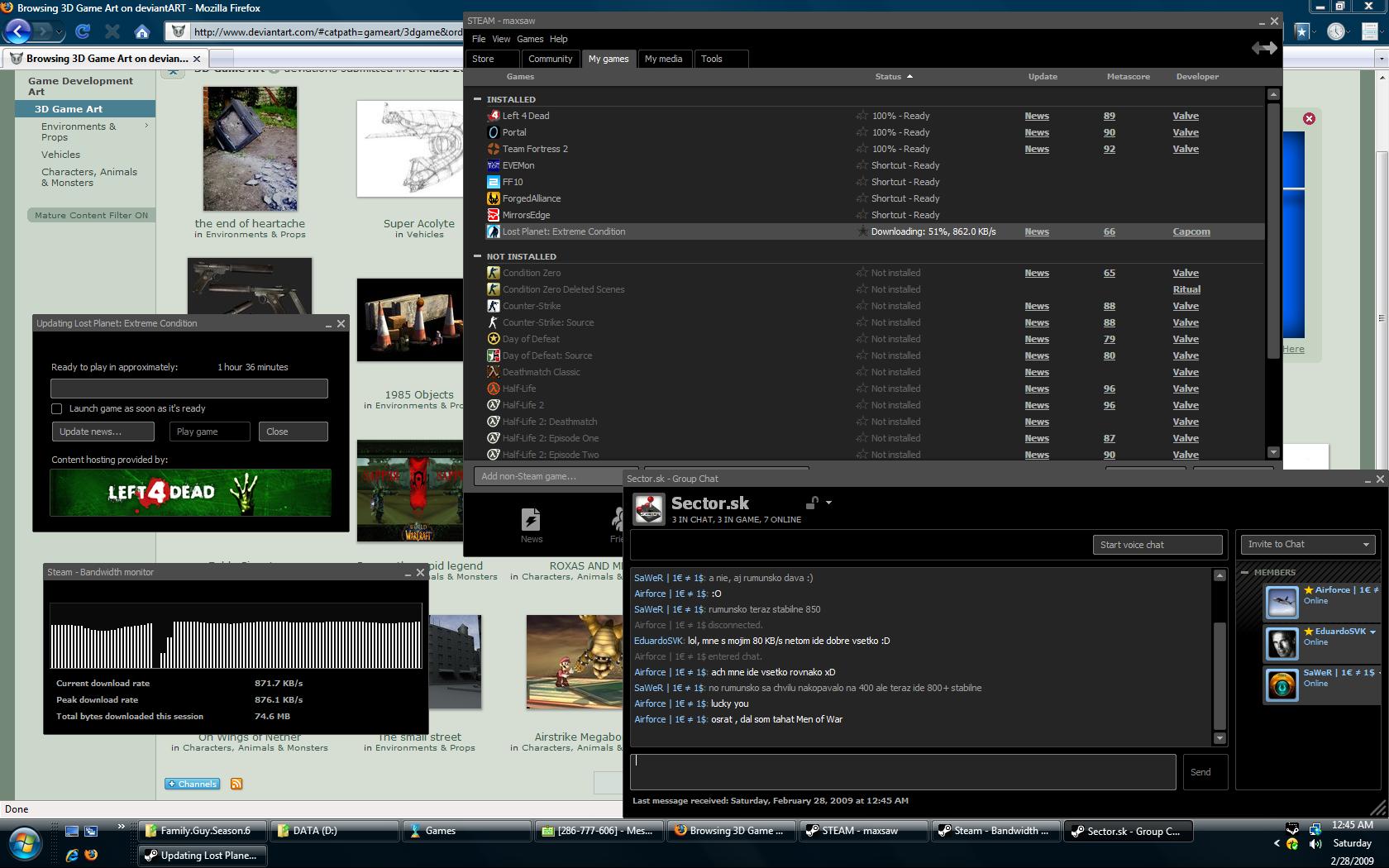Viewport: 1389px width, 868px height.
Task: Click the EVEMon shortcut icon
Action: tap(494, 165)
